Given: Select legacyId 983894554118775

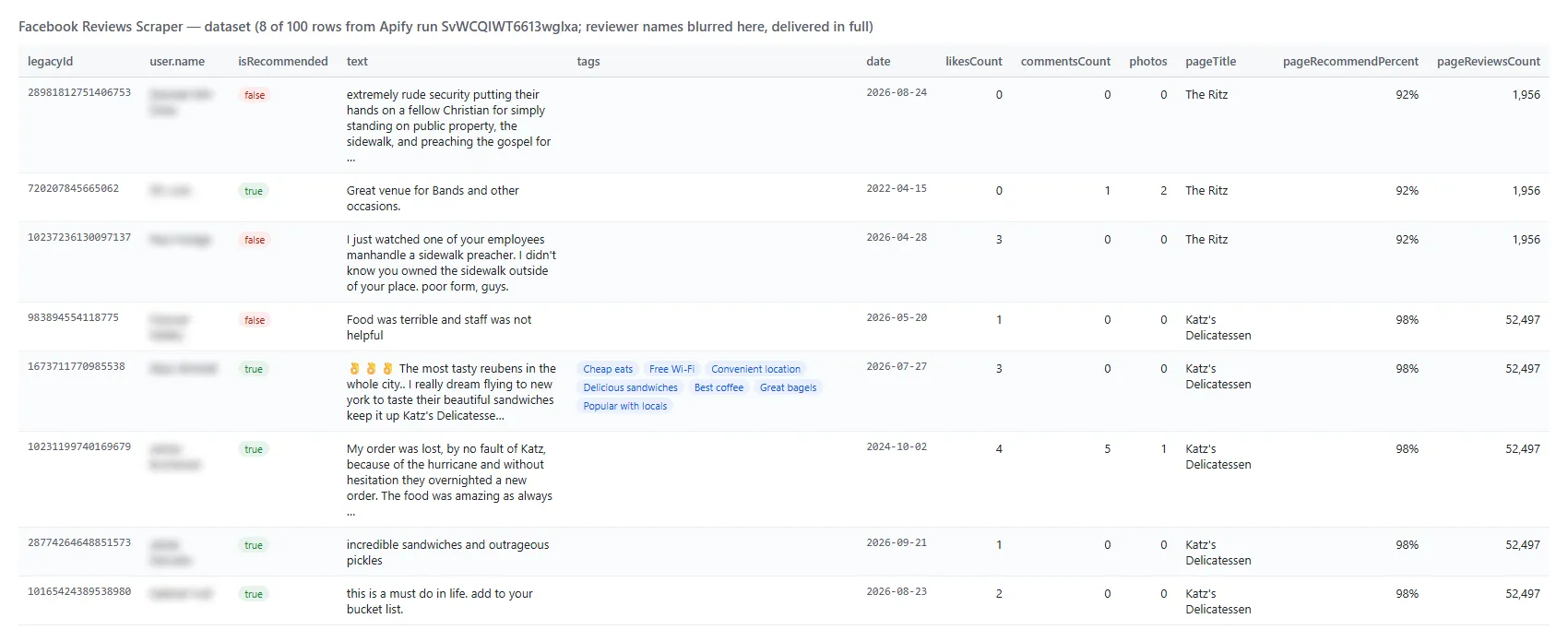Looking at the screenshot, I should (x=73, y=318).
